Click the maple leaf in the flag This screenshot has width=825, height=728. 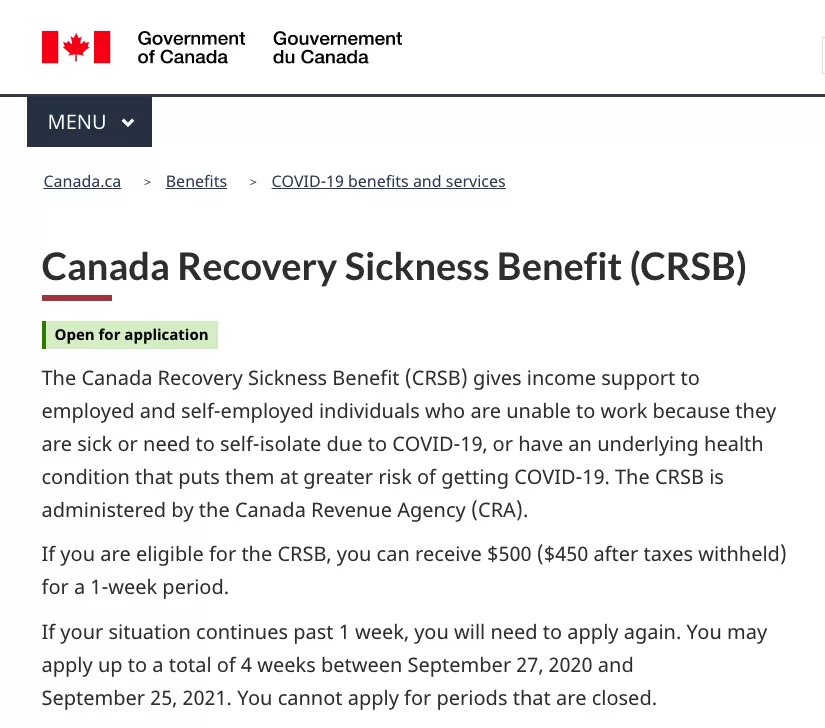76,47
